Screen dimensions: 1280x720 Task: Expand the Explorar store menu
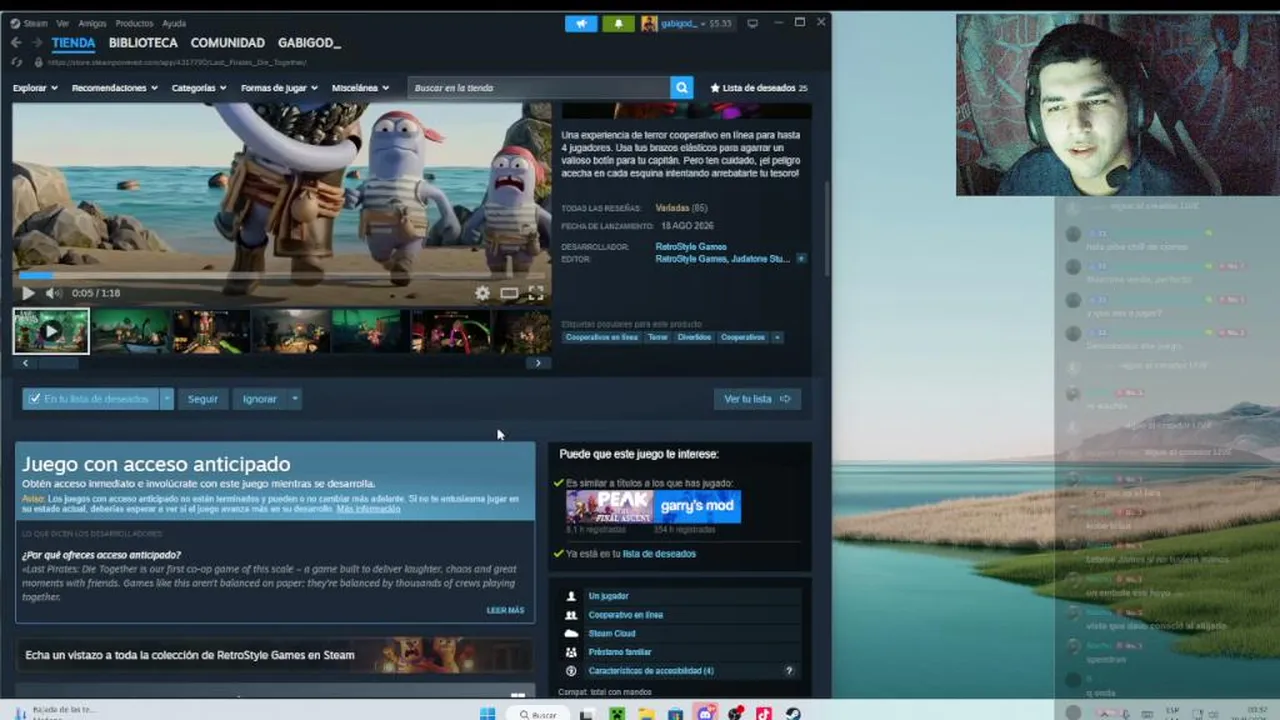tap(35, 88)
